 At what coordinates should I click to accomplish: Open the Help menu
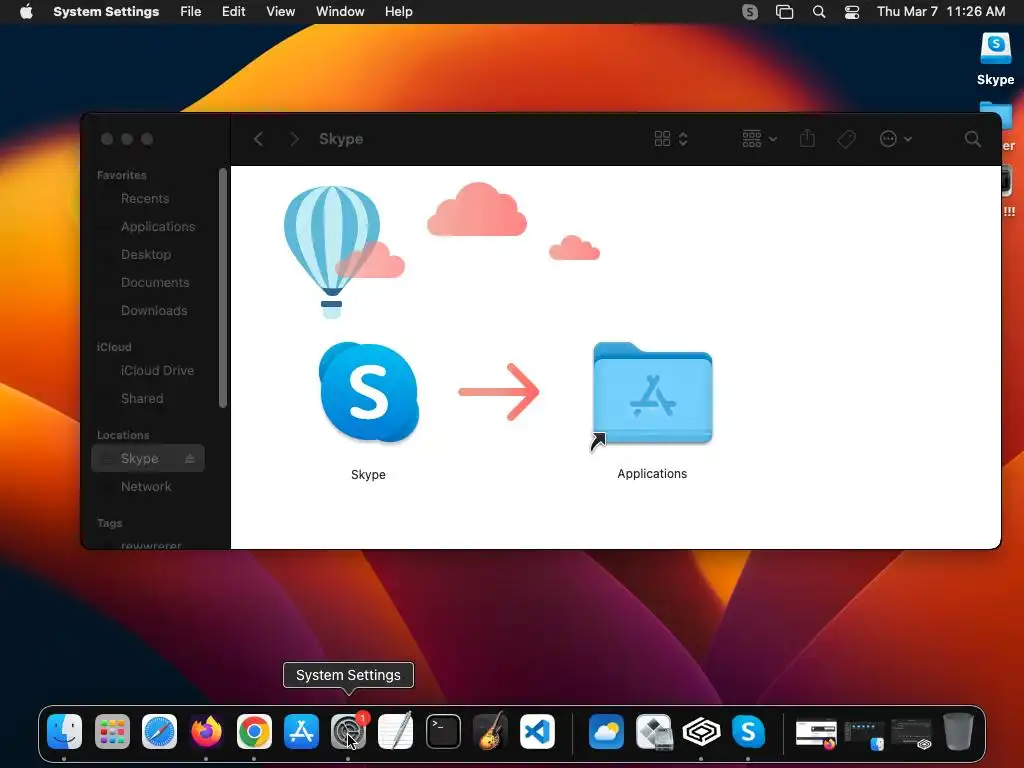(398, 12)
